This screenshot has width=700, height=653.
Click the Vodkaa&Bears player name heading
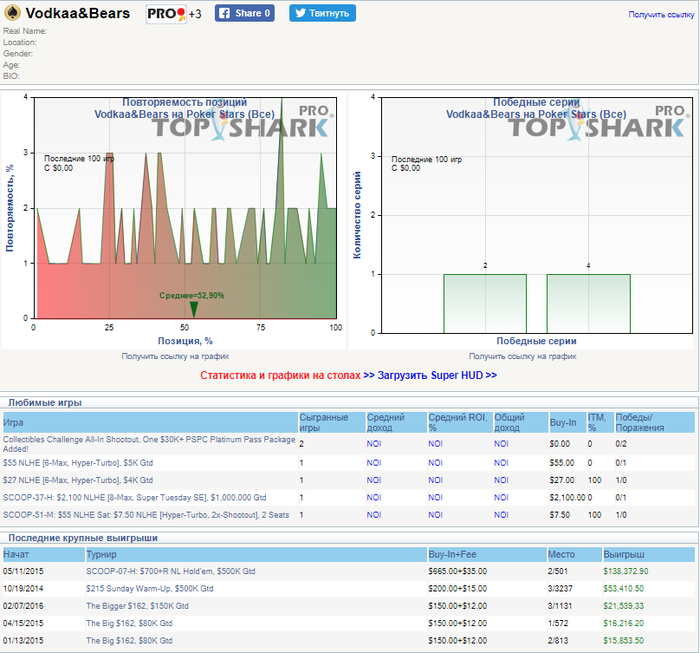[78, 13]
